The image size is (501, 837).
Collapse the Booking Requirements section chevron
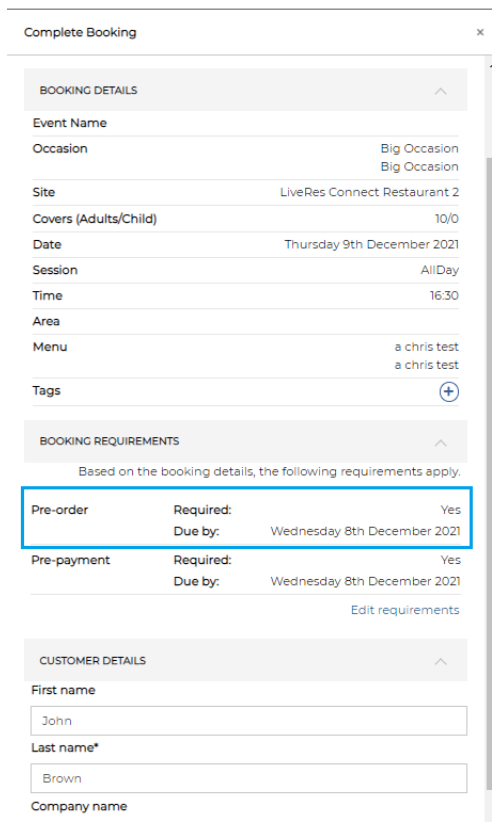tap(441, 443)
